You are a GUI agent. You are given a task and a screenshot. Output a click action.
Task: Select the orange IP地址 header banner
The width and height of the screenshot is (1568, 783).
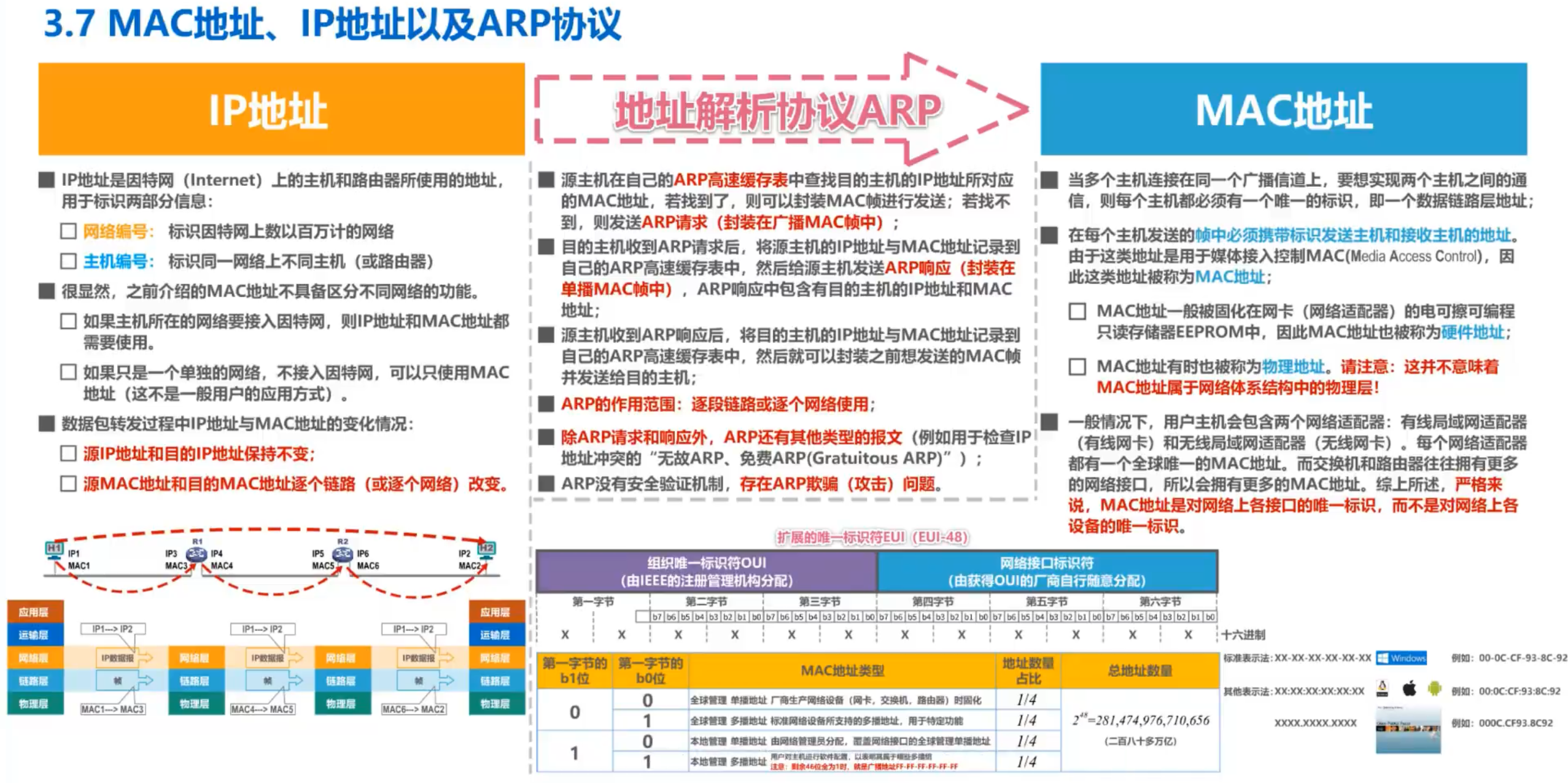pyautogui.click(x=281, y=109)
